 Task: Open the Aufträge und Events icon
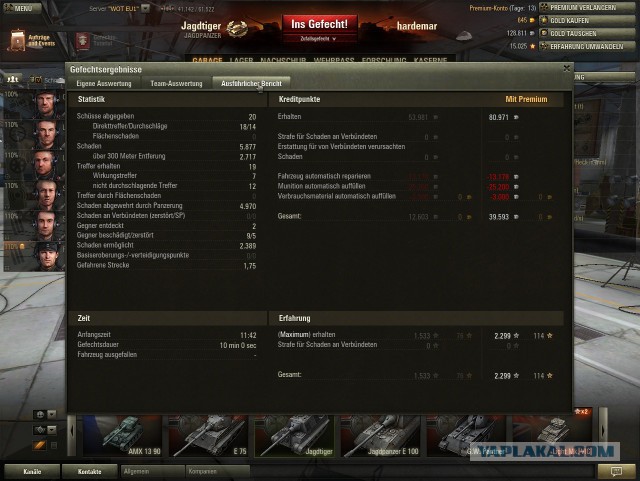click(x=18, y=40)
